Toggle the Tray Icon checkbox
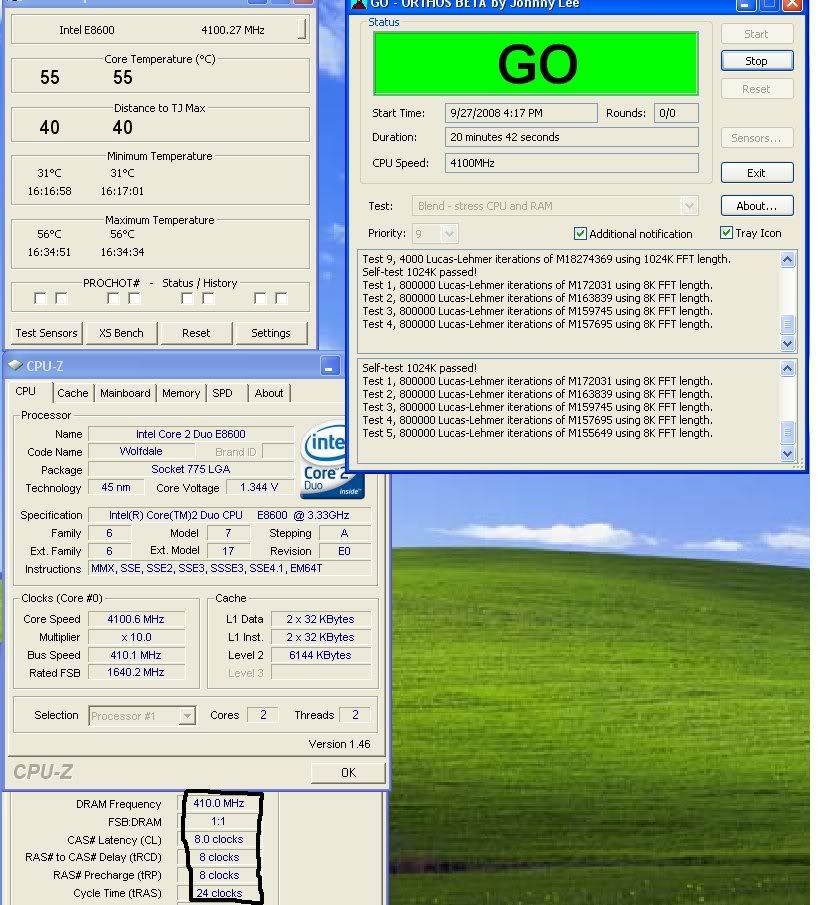 click(x=726, y=233)
